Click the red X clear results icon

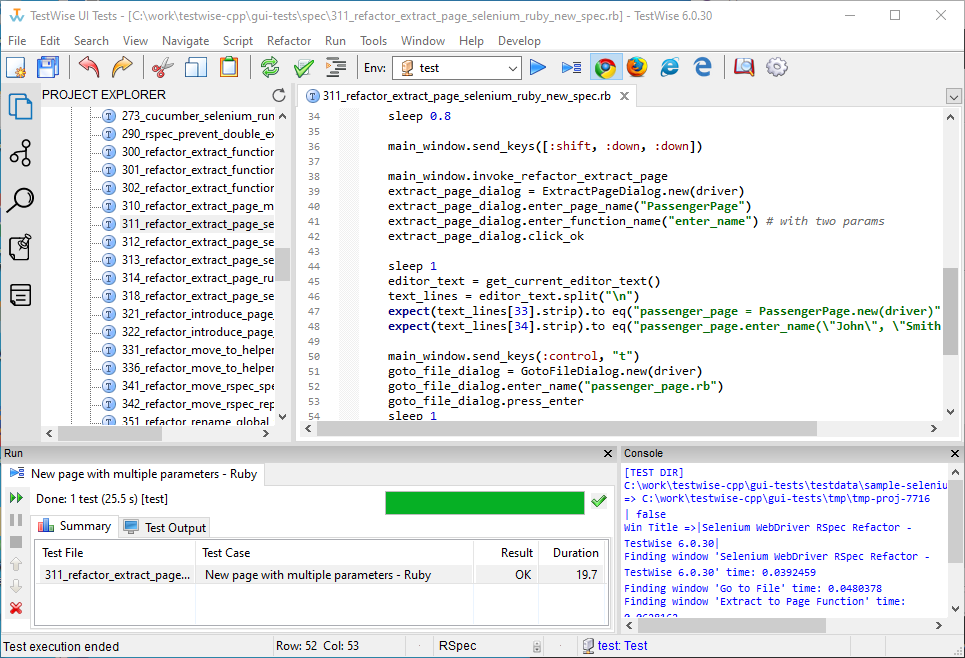pos(16,608)
